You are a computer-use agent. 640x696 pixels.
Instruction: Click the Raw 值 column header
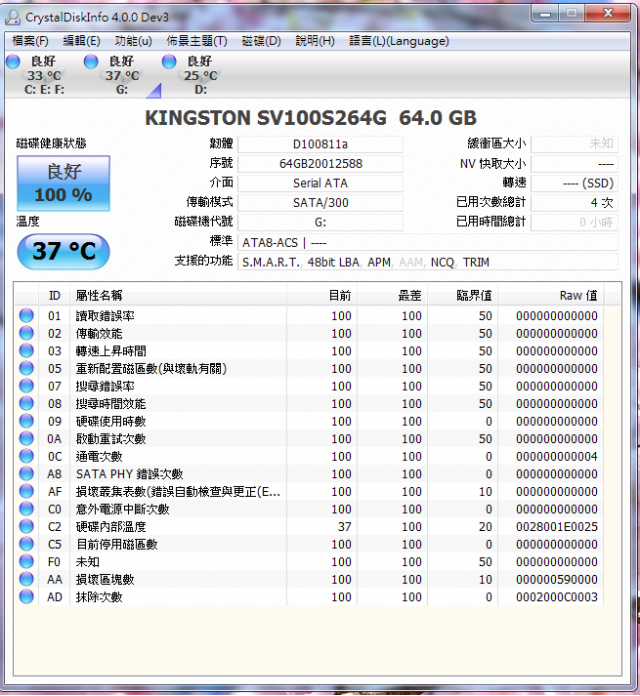(550, 295)
